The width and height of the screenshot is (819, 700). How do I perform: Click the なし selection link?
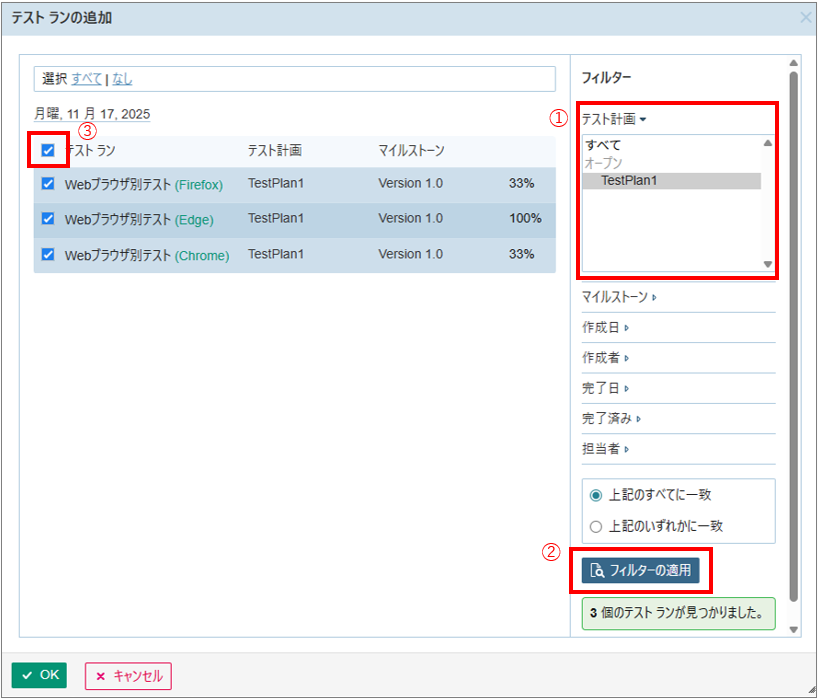122,79
